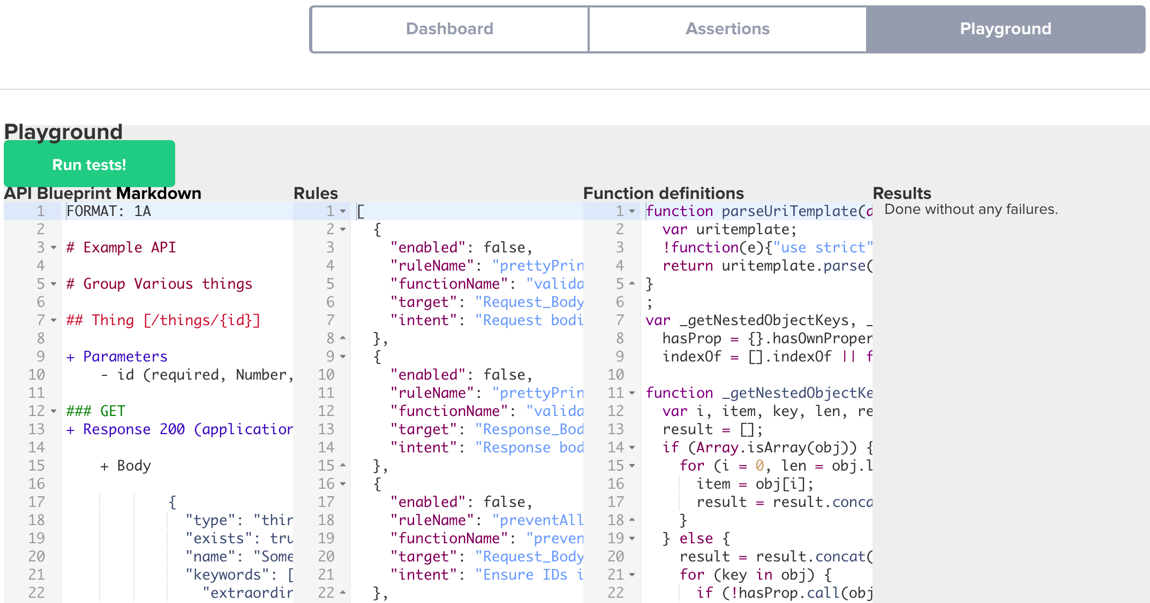Click the 'Function definitions' heading
The width and height of the screenshot is (1150, 603).
tap(664, 194)
